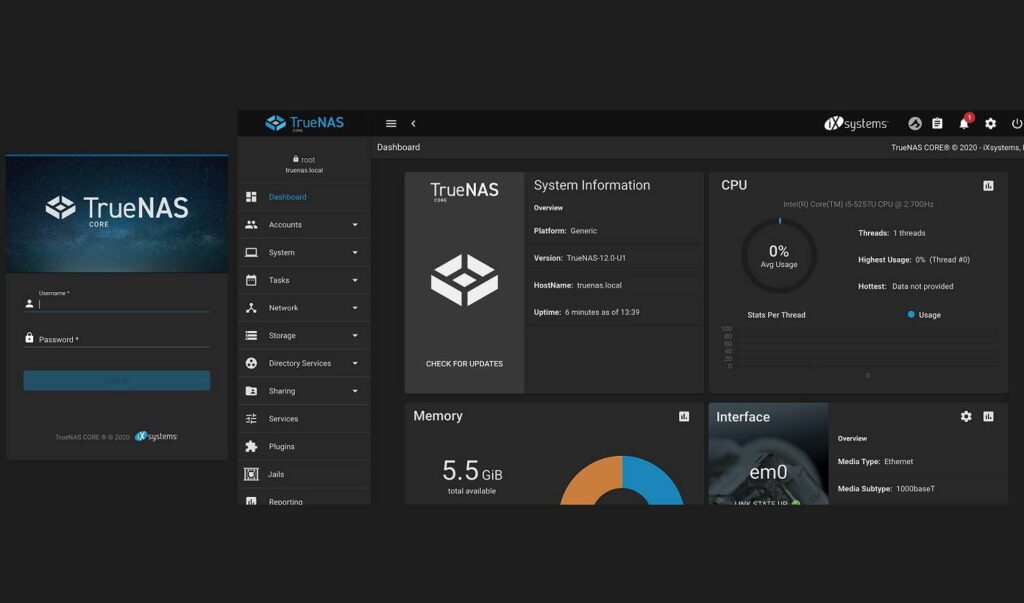Open Plugins using its sidebar icon
1024x603 pixels.
click(253, 446)
